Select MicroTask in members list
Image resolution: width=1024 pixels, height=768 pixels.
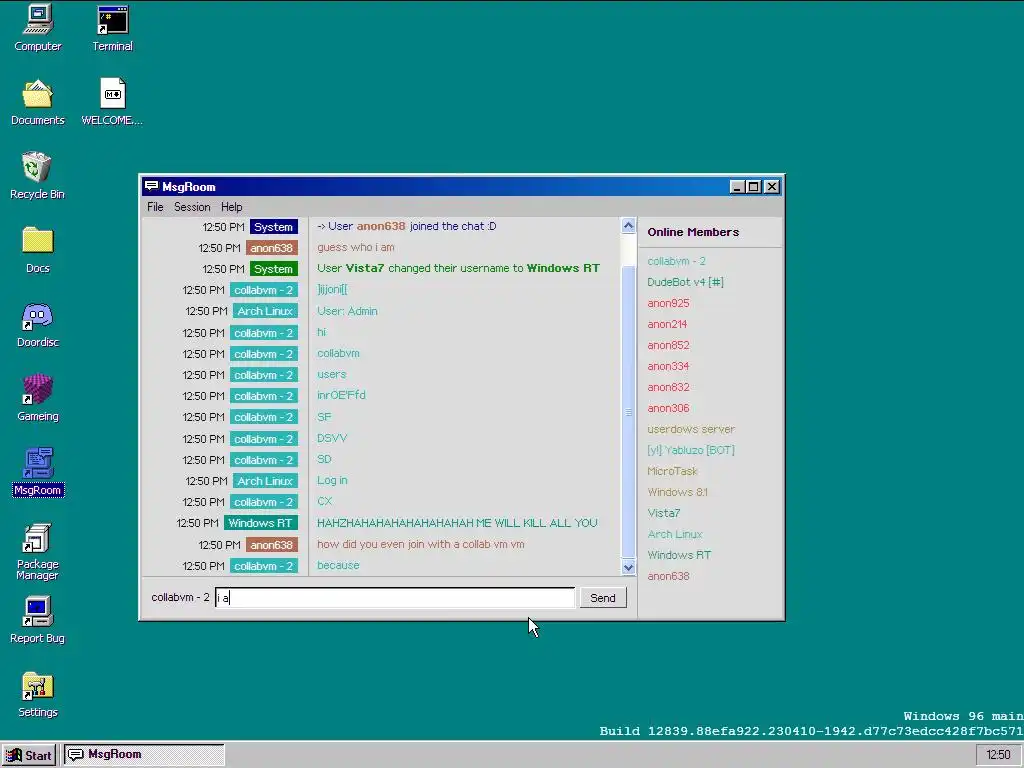tap(672, 471)
